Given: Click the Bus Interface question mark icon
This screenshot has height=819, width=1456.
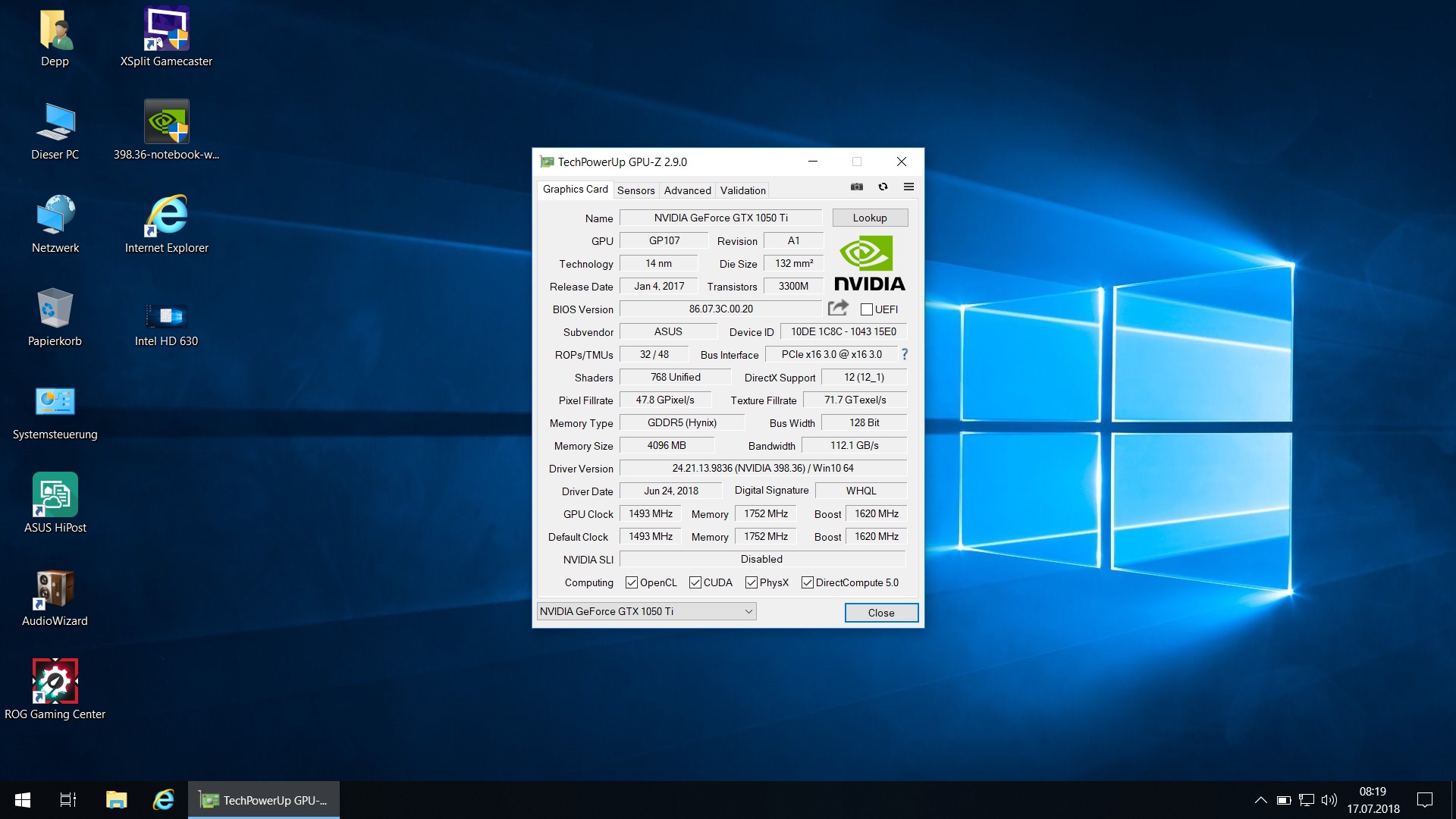Looking at the screenshot, I should point(904,354).
